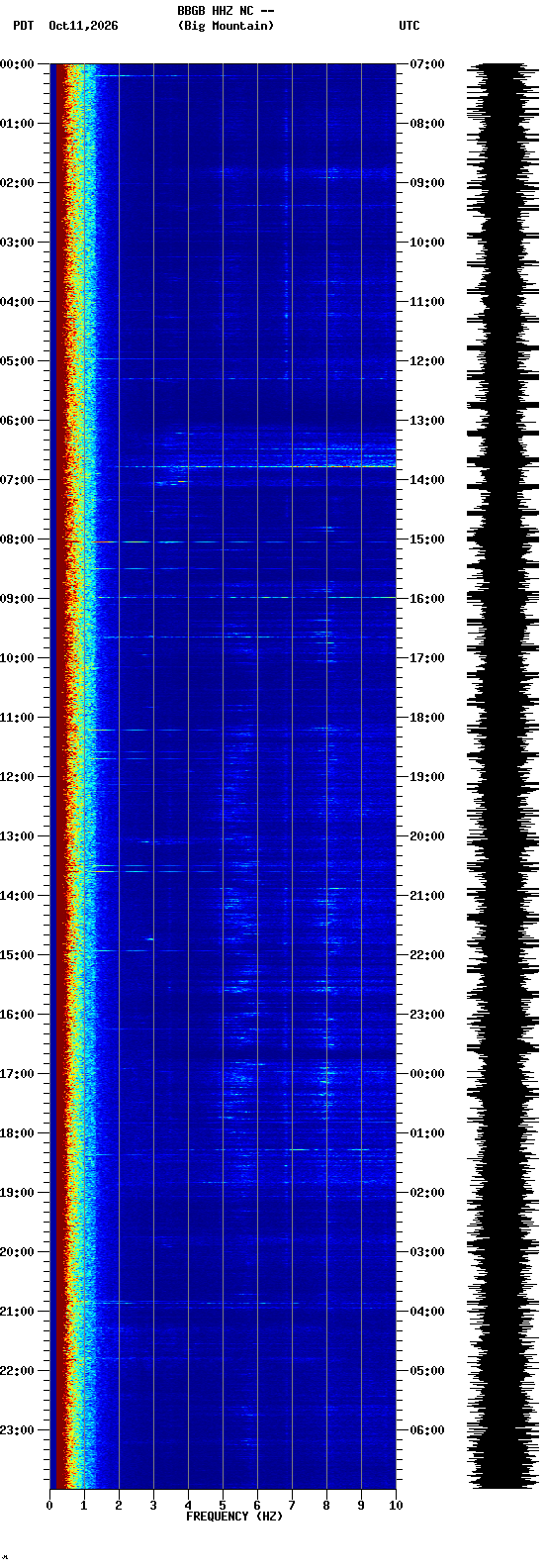Click the 9 Hz frequency tick label
Viewport: 546px width, 1568px height.
tap(361, 1506)
